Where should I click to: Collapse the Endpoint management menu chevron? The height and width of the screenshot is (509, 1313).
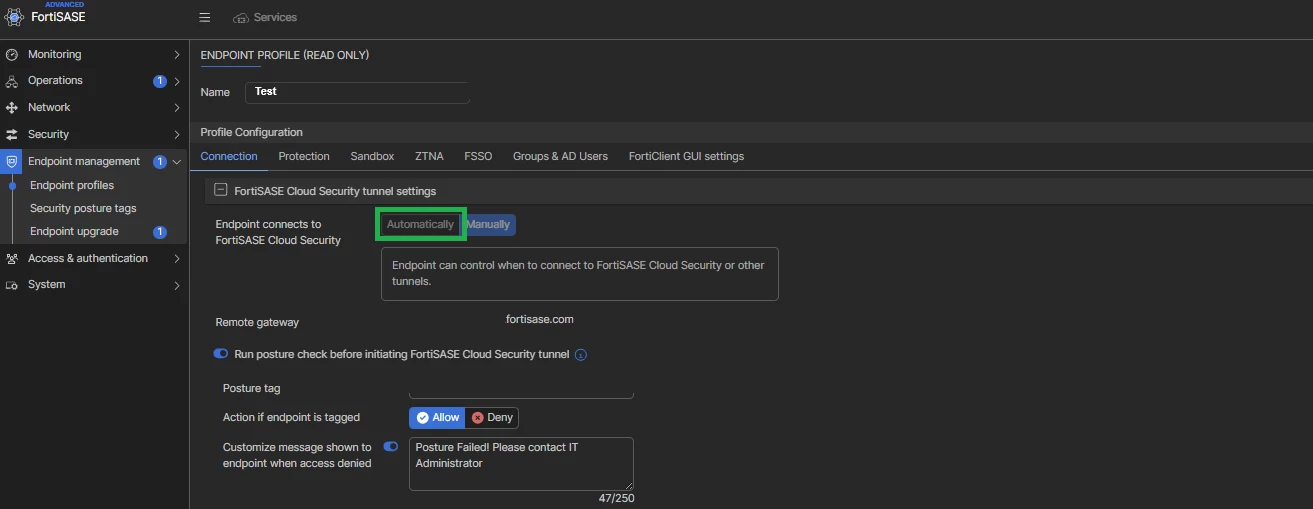177,161
